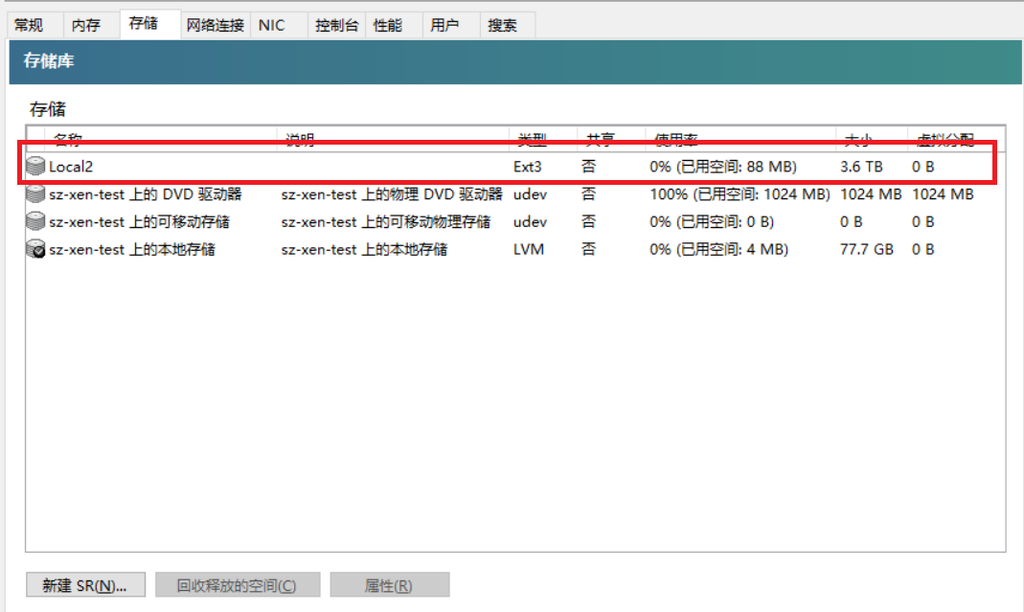Viewport: 1024px width, 612px height.
Task: Switch to the 控制台 tab
Action: [336, 24]
